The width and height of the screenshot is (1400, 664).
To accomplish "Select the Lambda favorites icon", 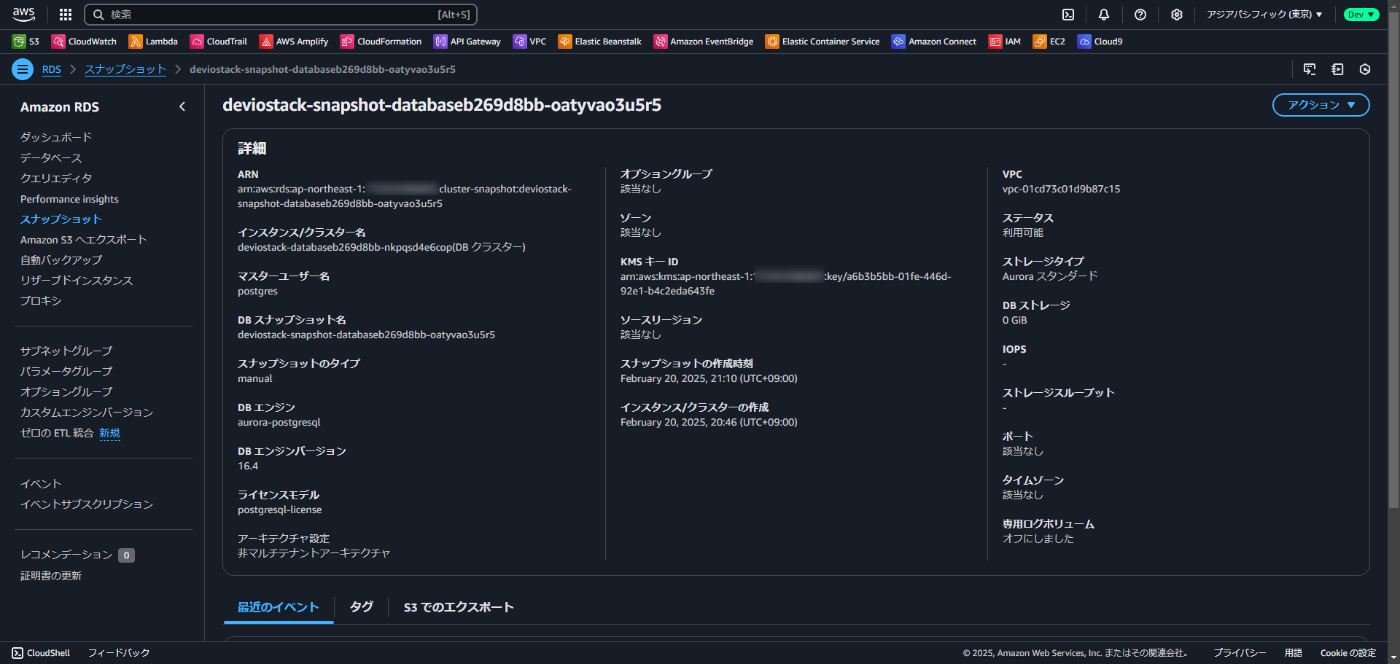I will point(153,41).
